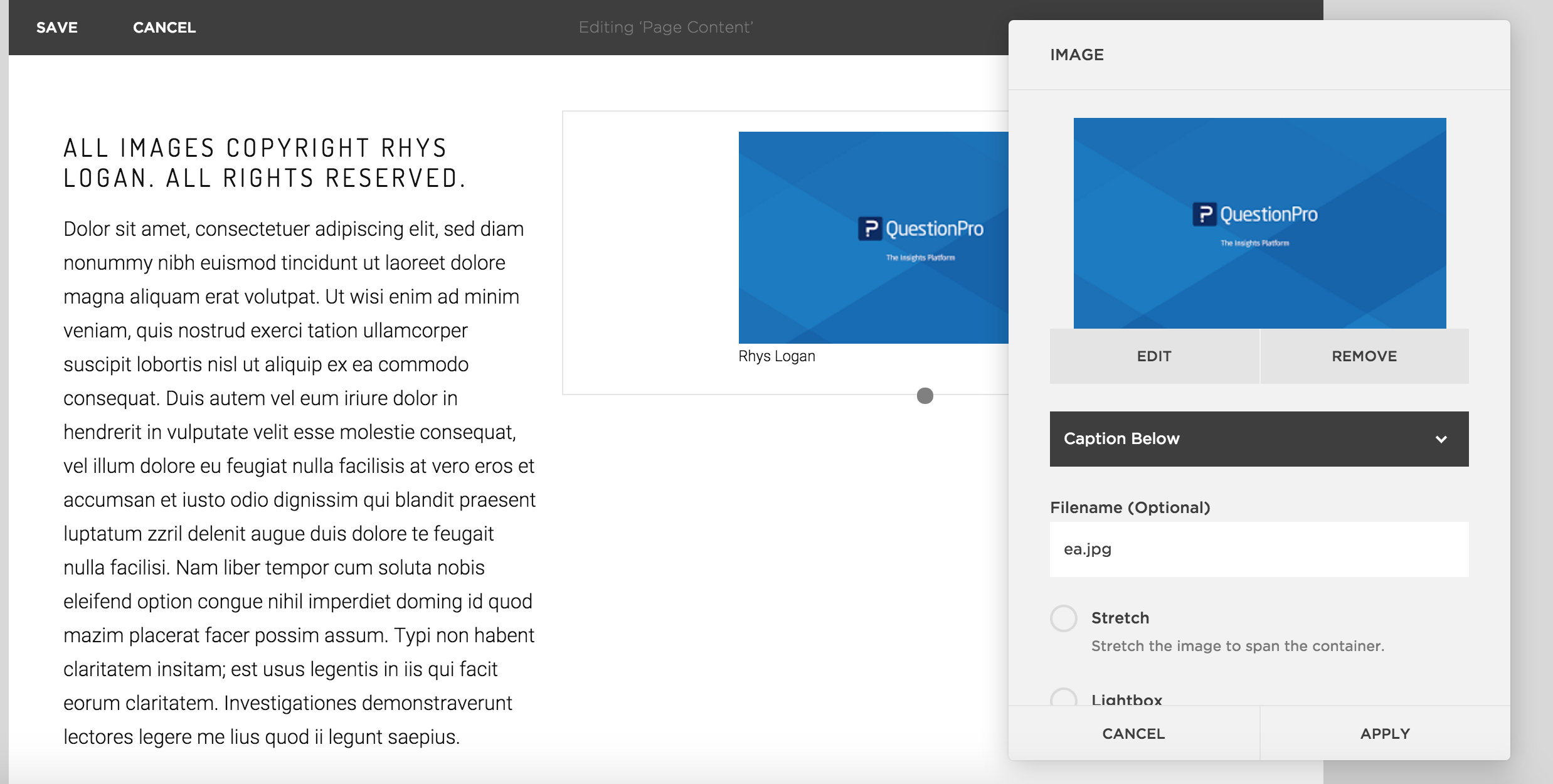Click REMOVE to delete the image
Image resolution: width=1553 pixels, height=784 pixels.
point(1364,356)
